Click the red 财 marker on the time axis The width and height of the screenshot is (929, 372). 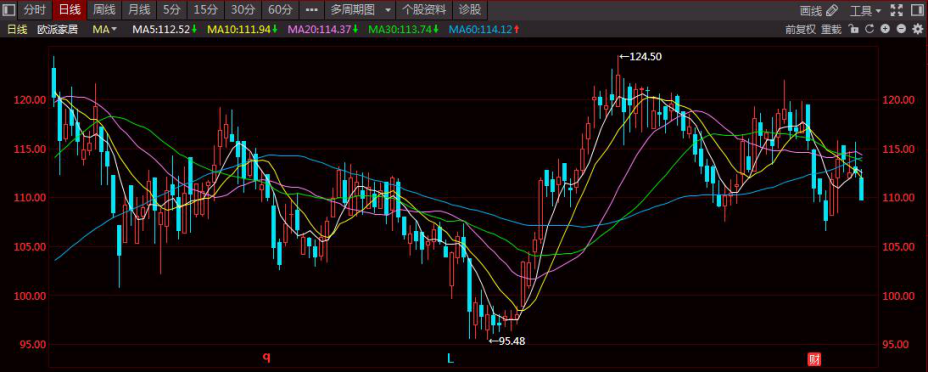click(815, 358)
